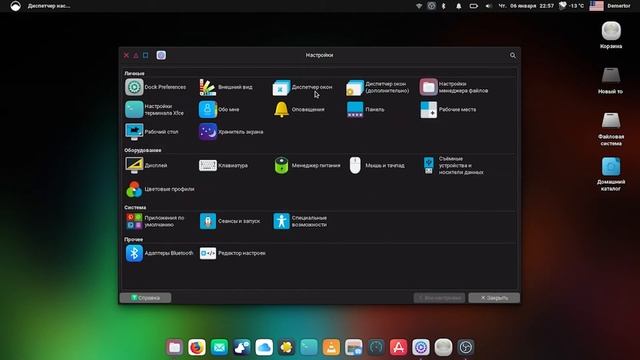Open Внешний вид appearance settings
This screenshot has width=640, height=360.
226,87
